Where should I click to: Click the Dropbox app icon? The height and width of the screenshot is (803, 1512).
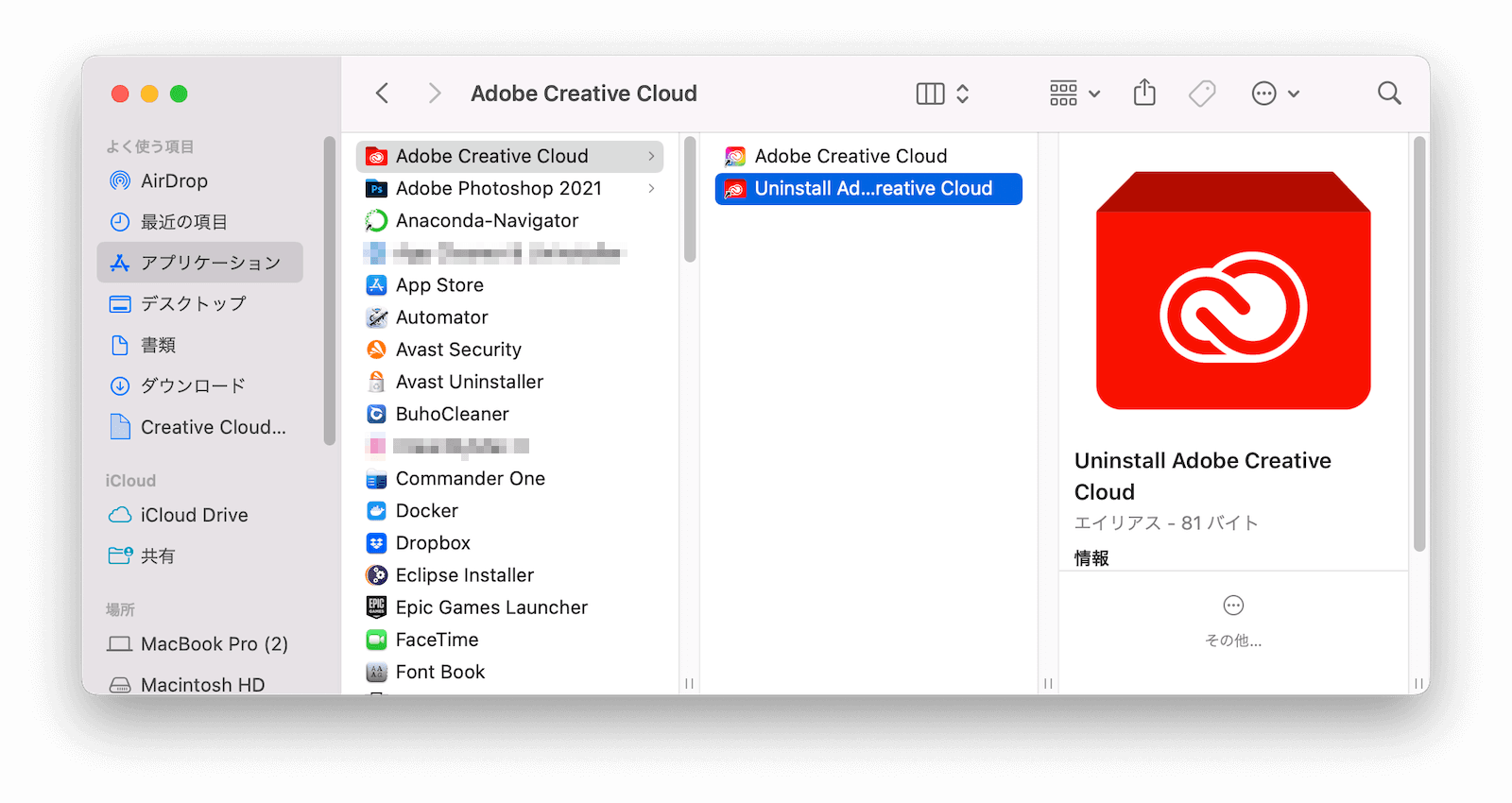tap(376, 543)
